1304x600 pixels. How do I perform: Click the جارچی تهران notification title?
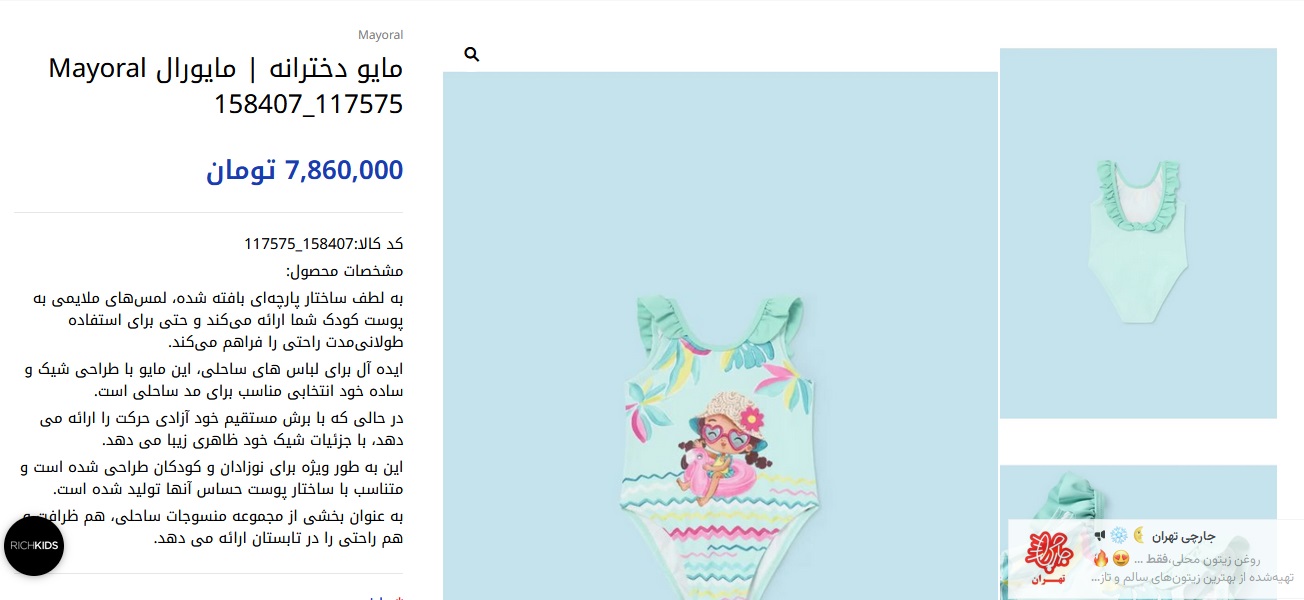[1183, 537]
